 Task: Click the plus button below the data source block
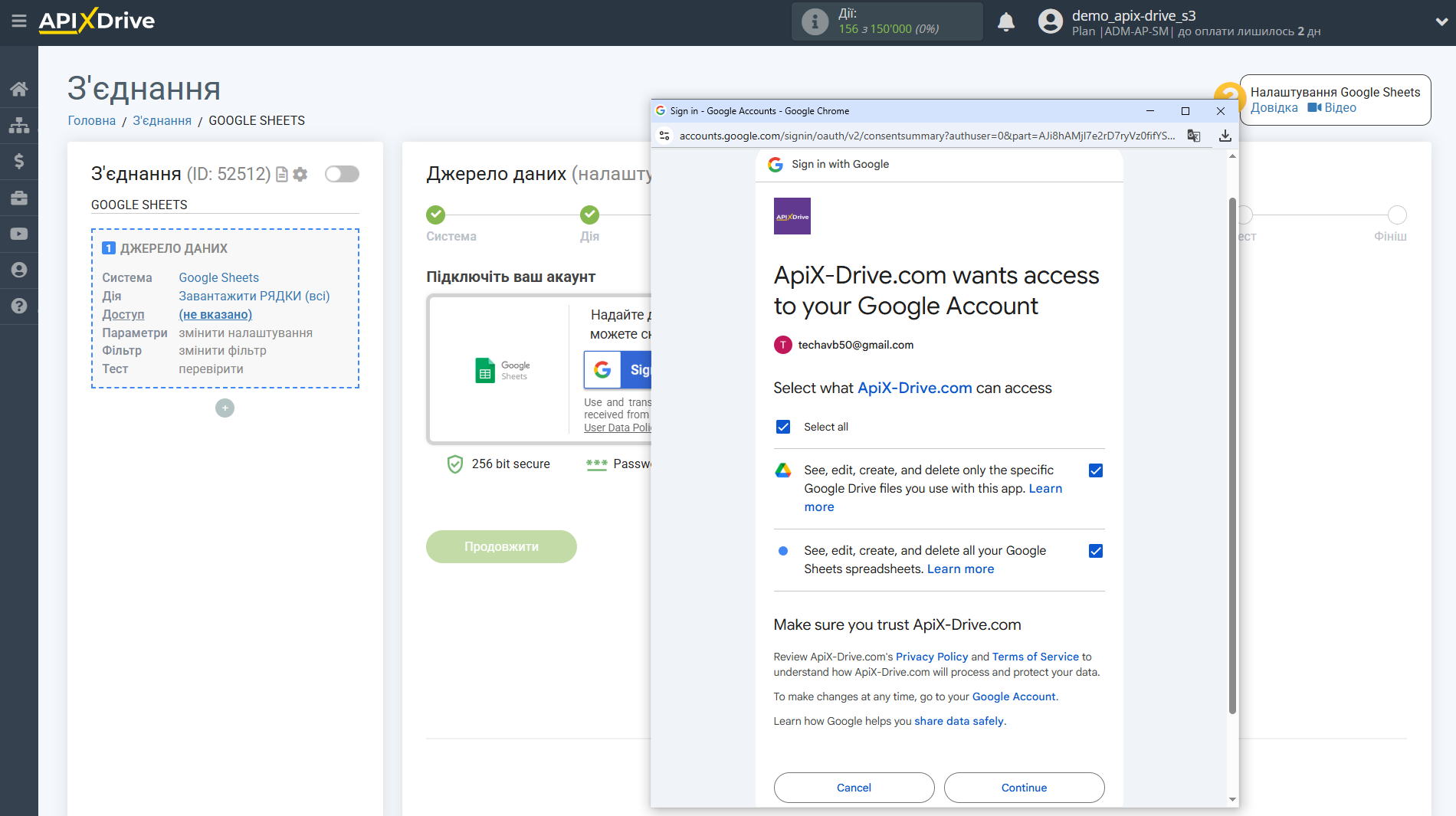point(225,408)
